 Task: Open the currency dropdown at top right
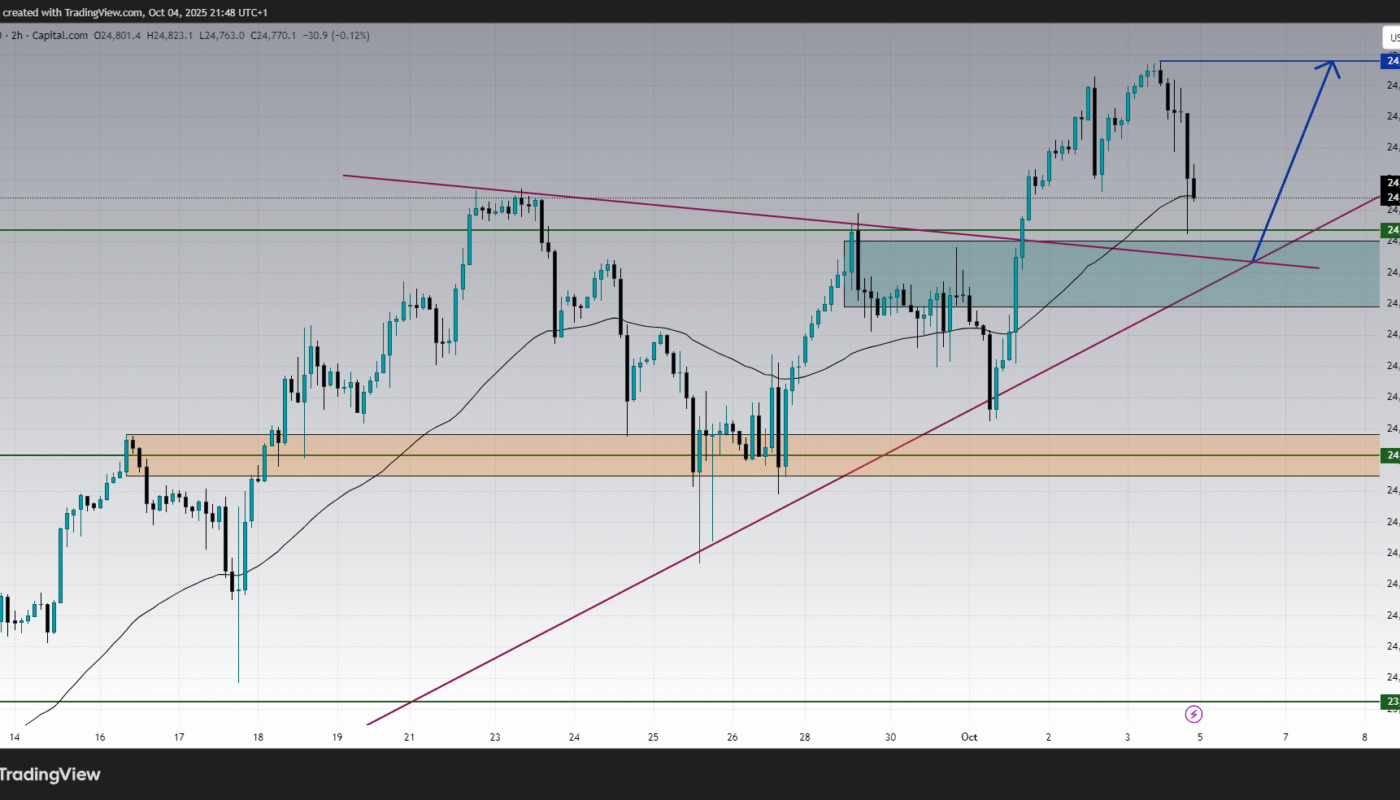click(x=1390, y=38)
